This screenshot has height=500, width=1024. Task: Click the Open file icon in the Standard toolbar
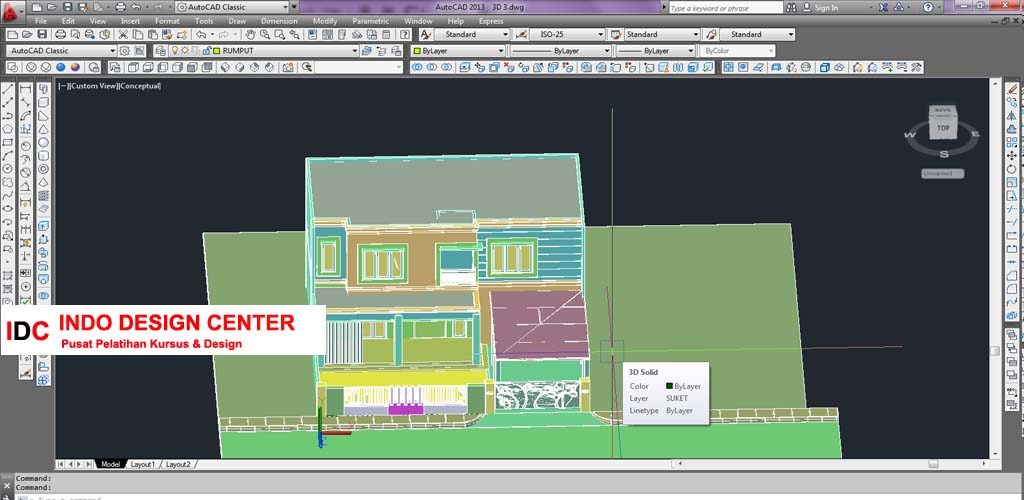[x=27, y=35]
